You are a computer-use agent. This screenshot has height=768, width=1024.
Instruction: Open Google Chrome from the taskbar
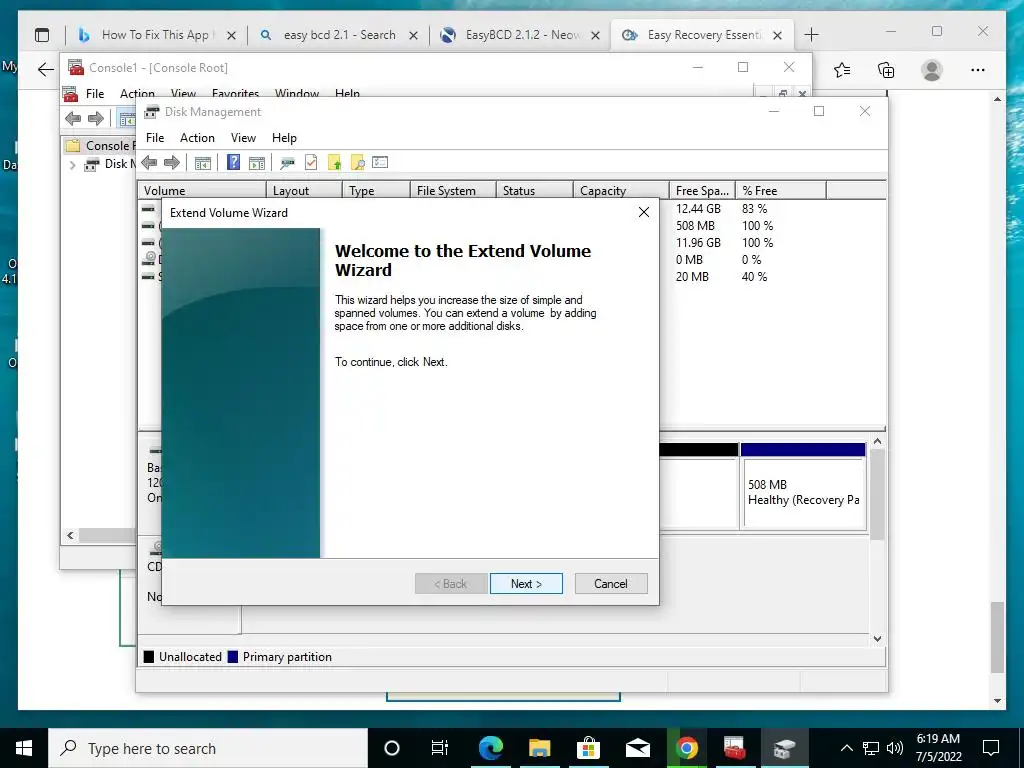click(686, 748)
